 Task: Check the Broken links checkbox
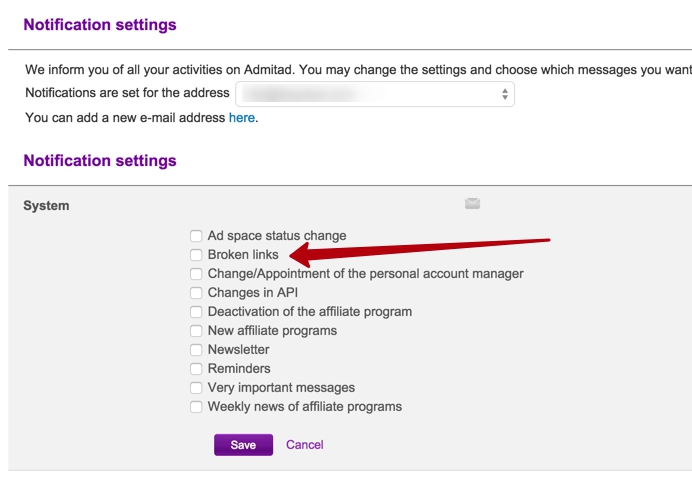pyautogui.click(x=196, y=255)
